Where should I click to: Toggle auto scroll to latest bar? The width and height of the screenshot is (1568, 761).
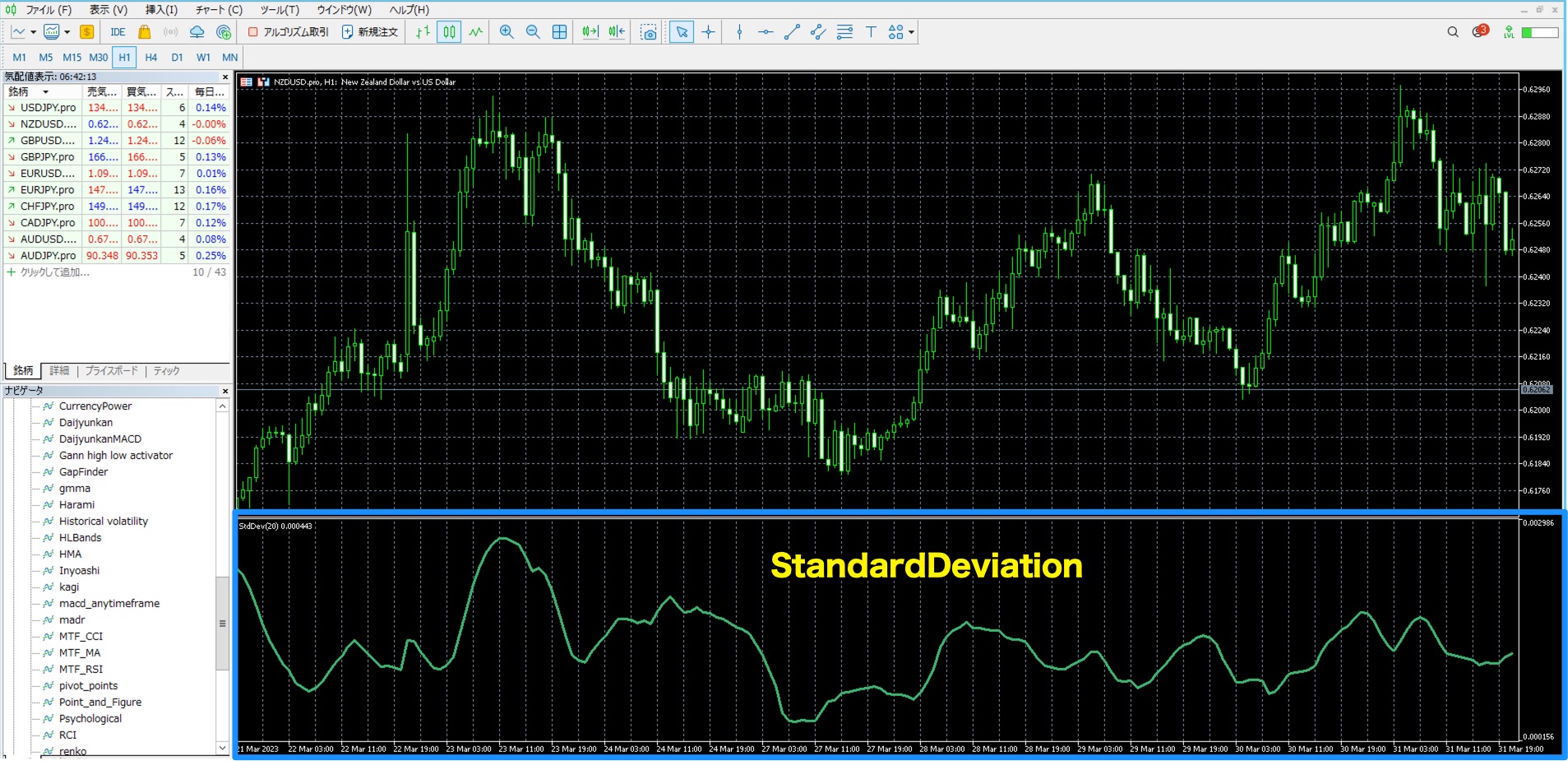pyautogui.click(x=588, y=32)
